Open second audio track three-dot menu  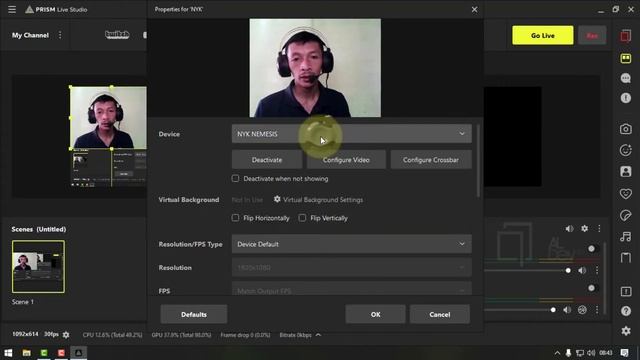pyautogui.click(x=597, y=310)
